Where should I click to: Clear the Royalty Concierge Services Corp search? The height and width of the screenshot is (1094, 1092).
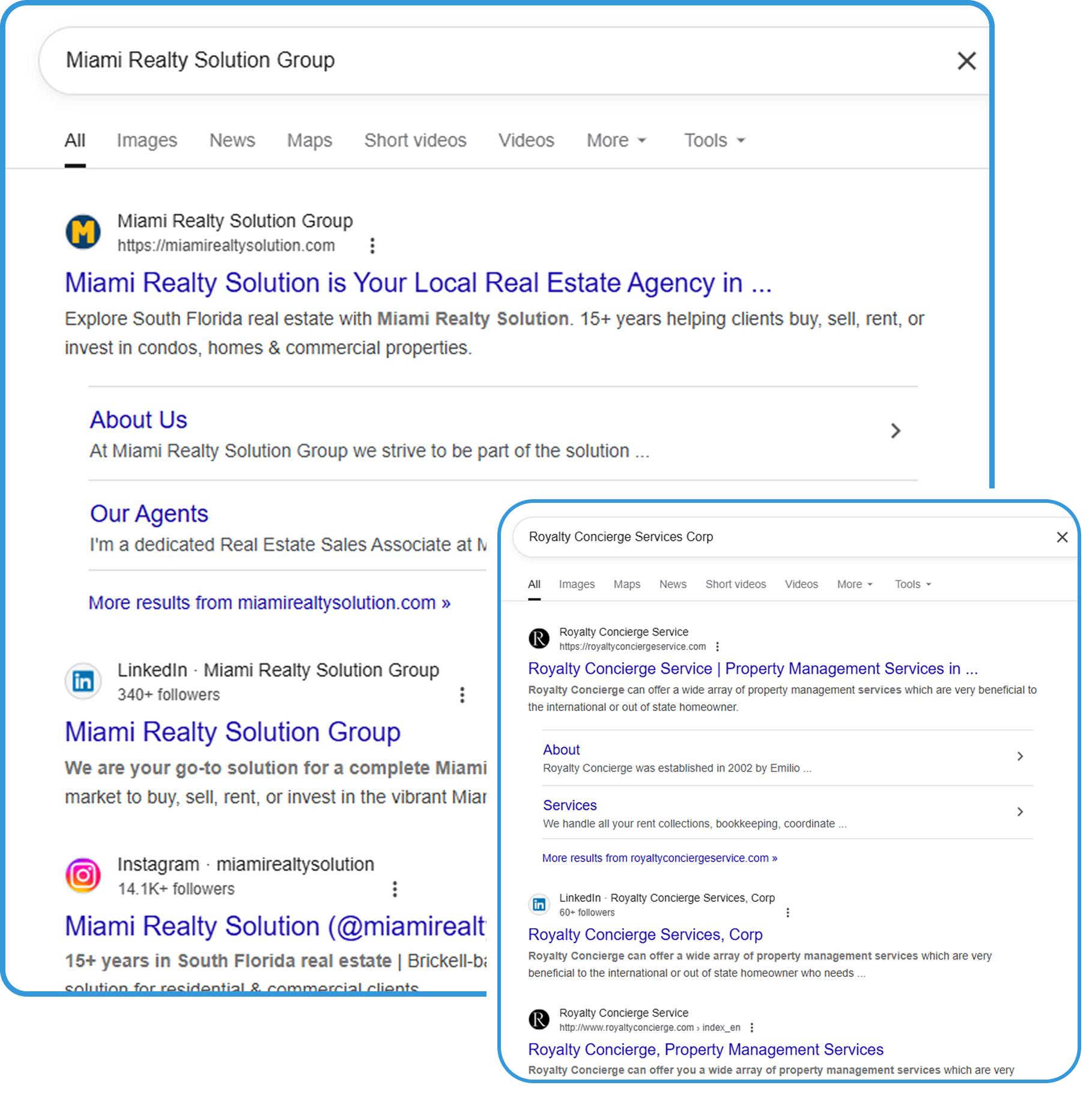click(1061, 537)
